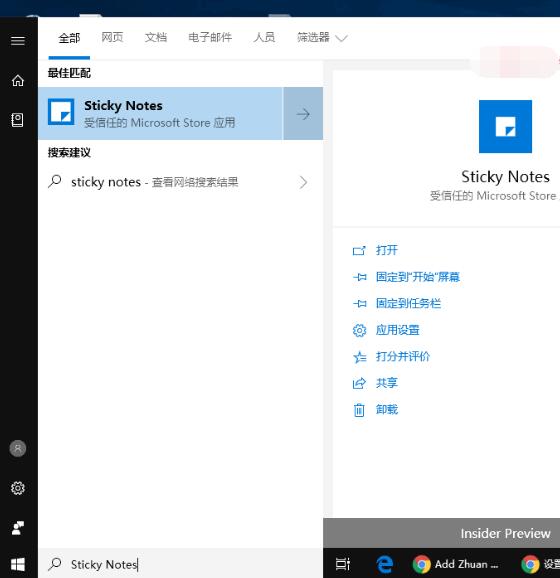Click the Sticky Notes icon in best match
This screenshot has height=578, width=560.
pos(61,112)
